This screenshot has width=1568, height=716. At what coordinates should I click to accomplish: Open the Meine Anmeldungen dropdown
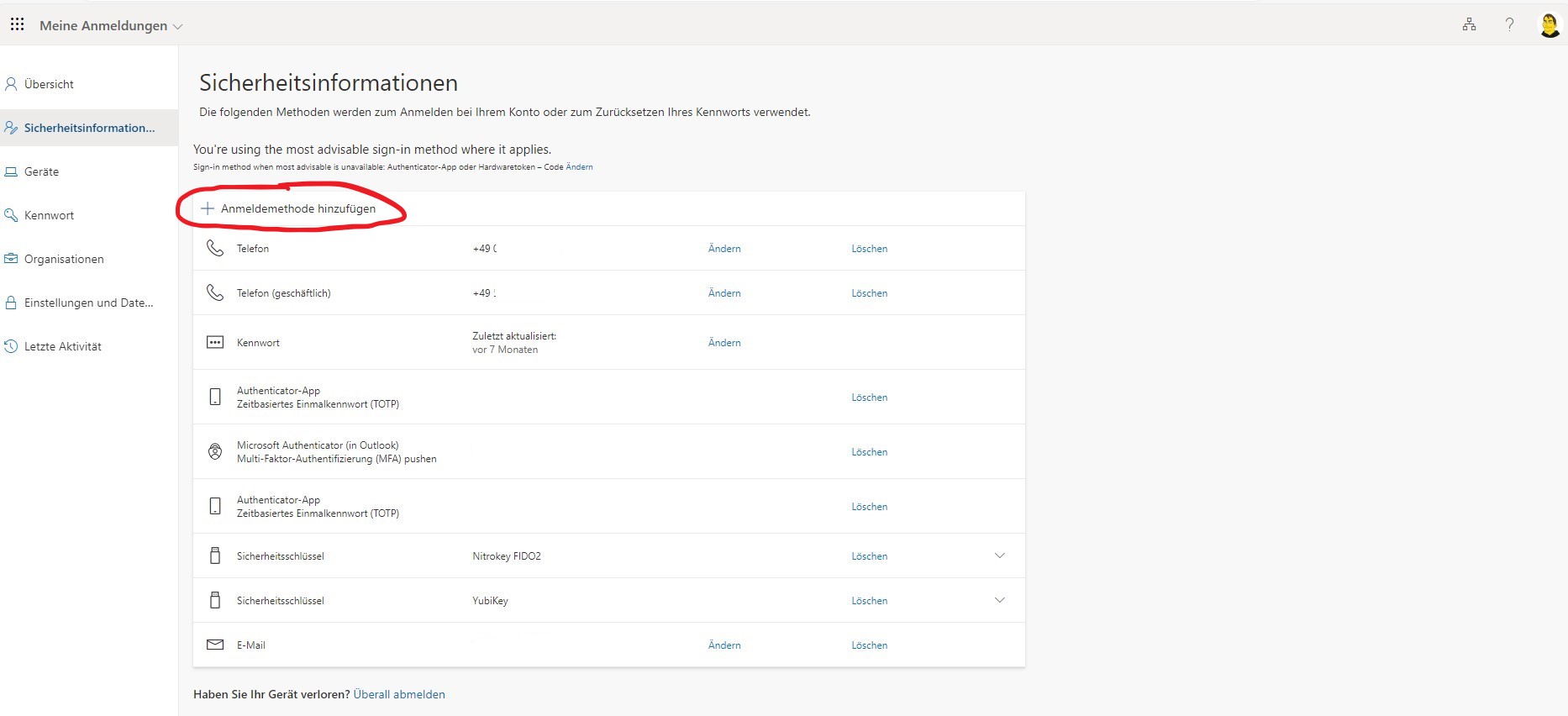pos(111,26)
